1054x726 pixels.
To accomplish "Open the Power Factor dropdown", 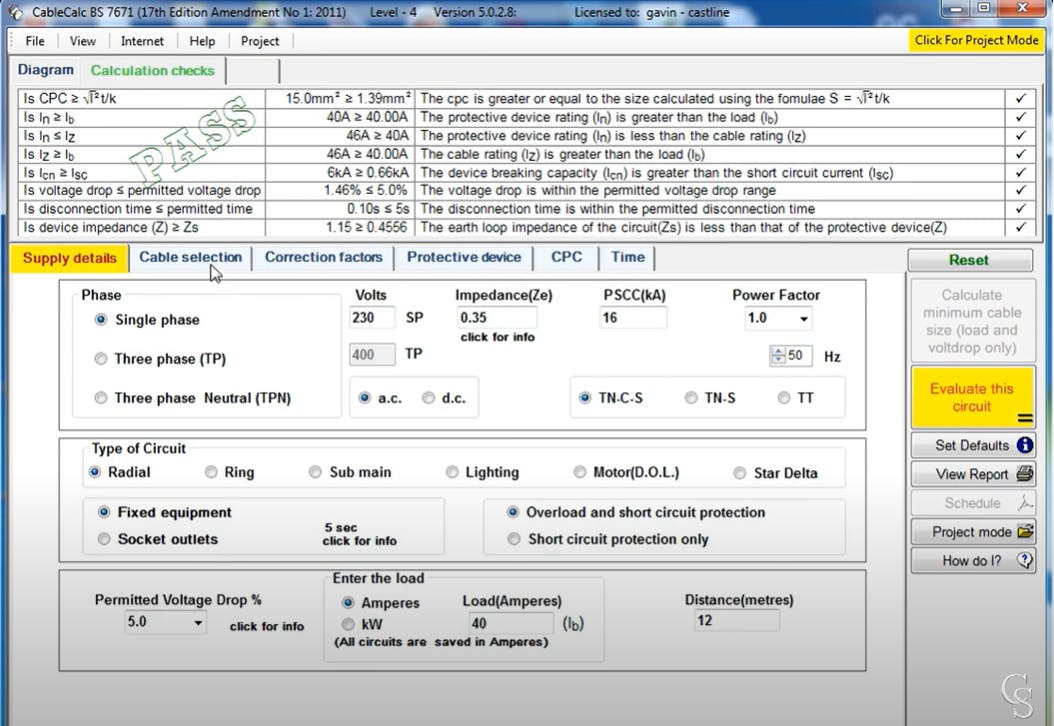I will click(803, 318).
